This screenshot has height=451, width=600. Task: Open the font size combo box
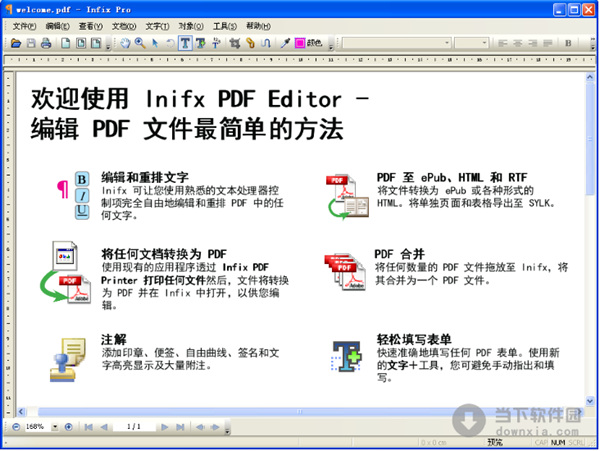tap(471, 43)
